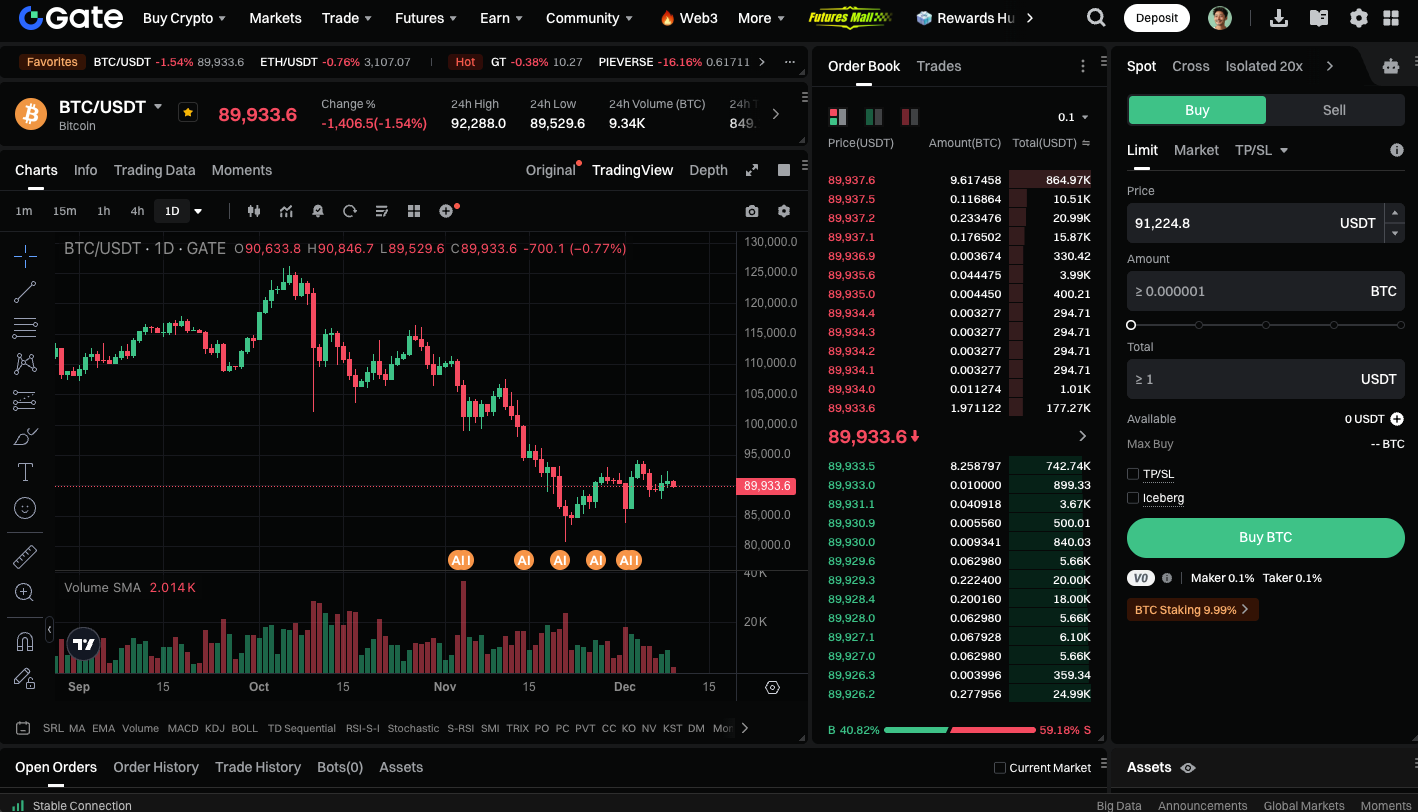The height and width of the screenshot is (812, 1418).
Task: Select the Market order tab
Action: point(1196,150)
